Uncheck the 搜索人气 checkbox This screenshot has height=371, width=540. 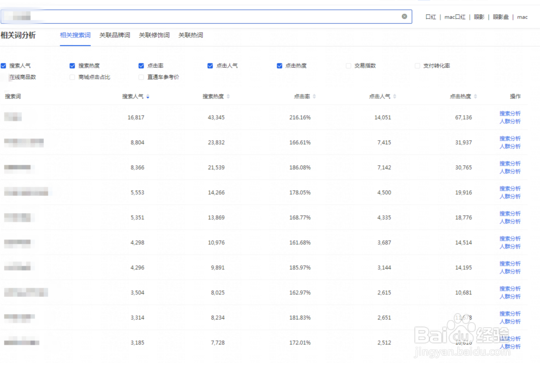3,65
